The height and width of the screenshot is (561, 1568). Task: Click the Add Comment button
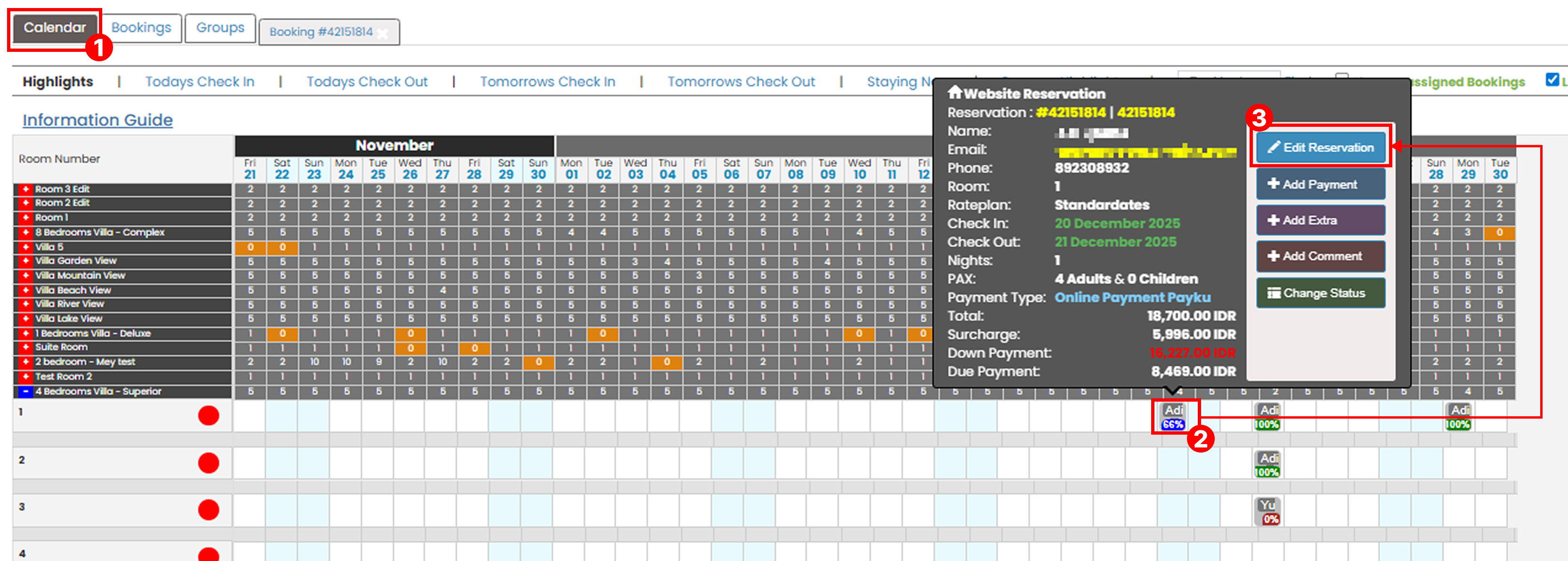point(1321,256)
